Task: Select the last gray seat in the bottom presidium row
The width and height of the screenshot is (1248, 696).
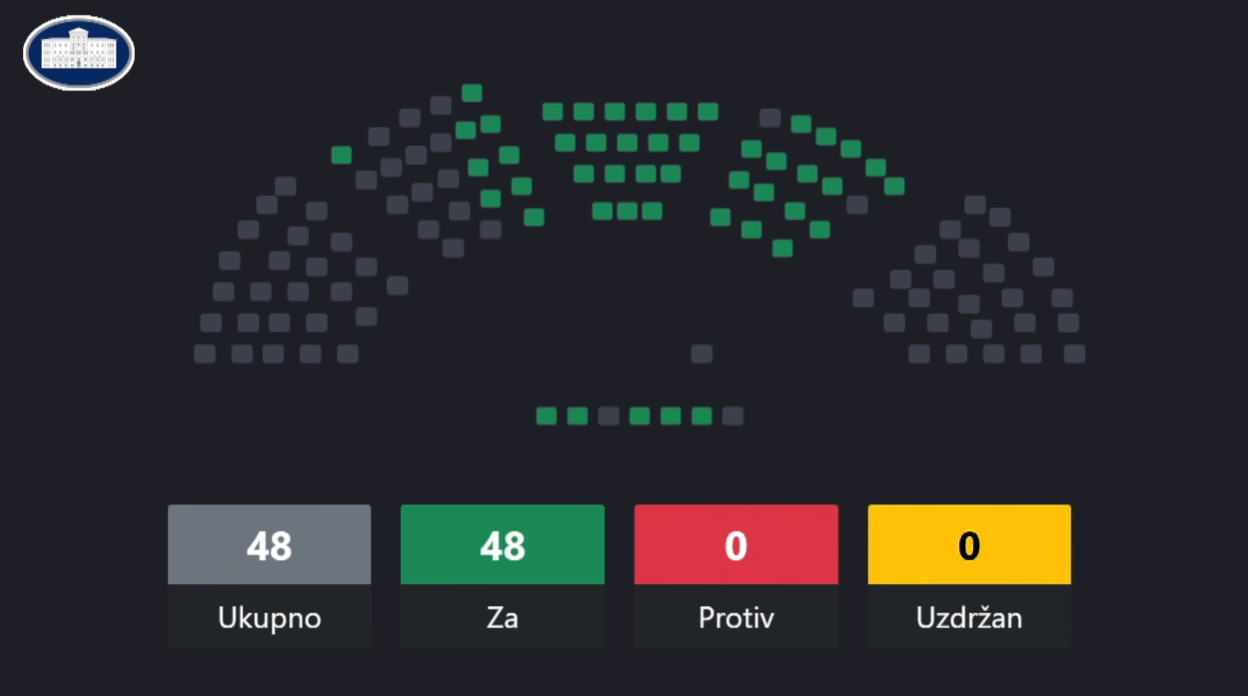Action: tap(733, 416)
